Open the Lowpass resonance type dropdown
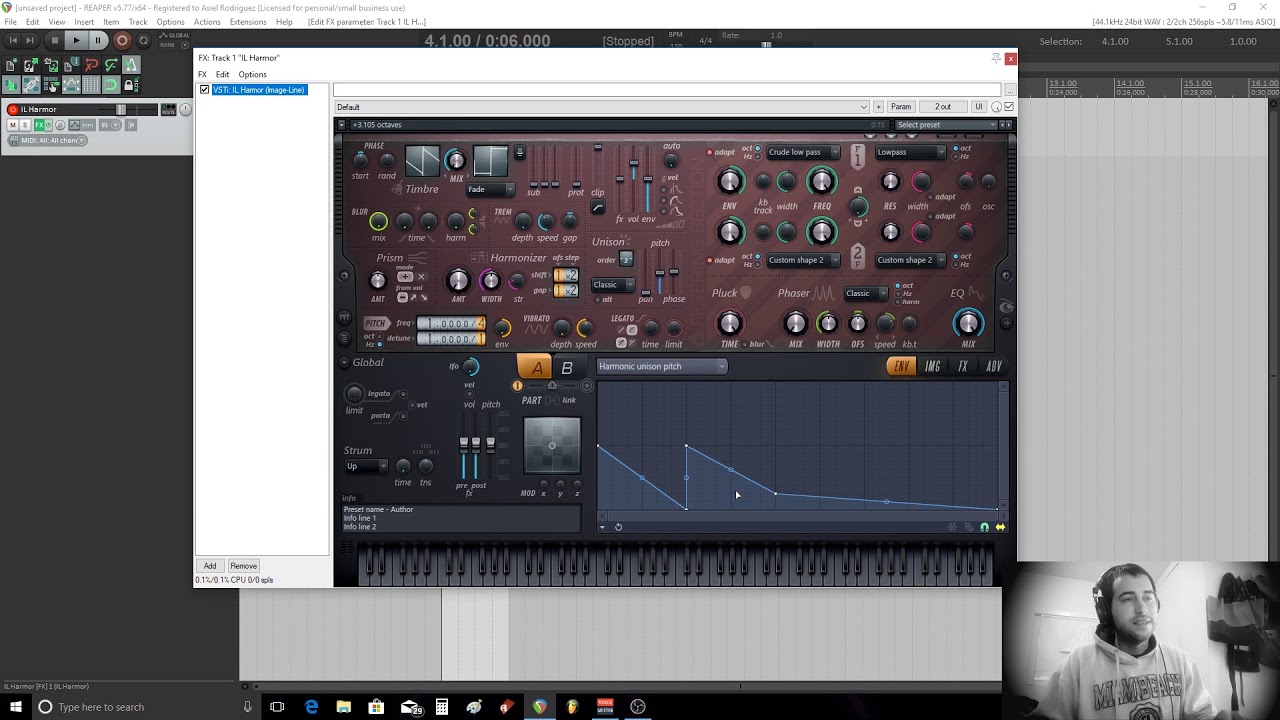The width and height of the screenshot is (1280, 720). tap(910, 152)
